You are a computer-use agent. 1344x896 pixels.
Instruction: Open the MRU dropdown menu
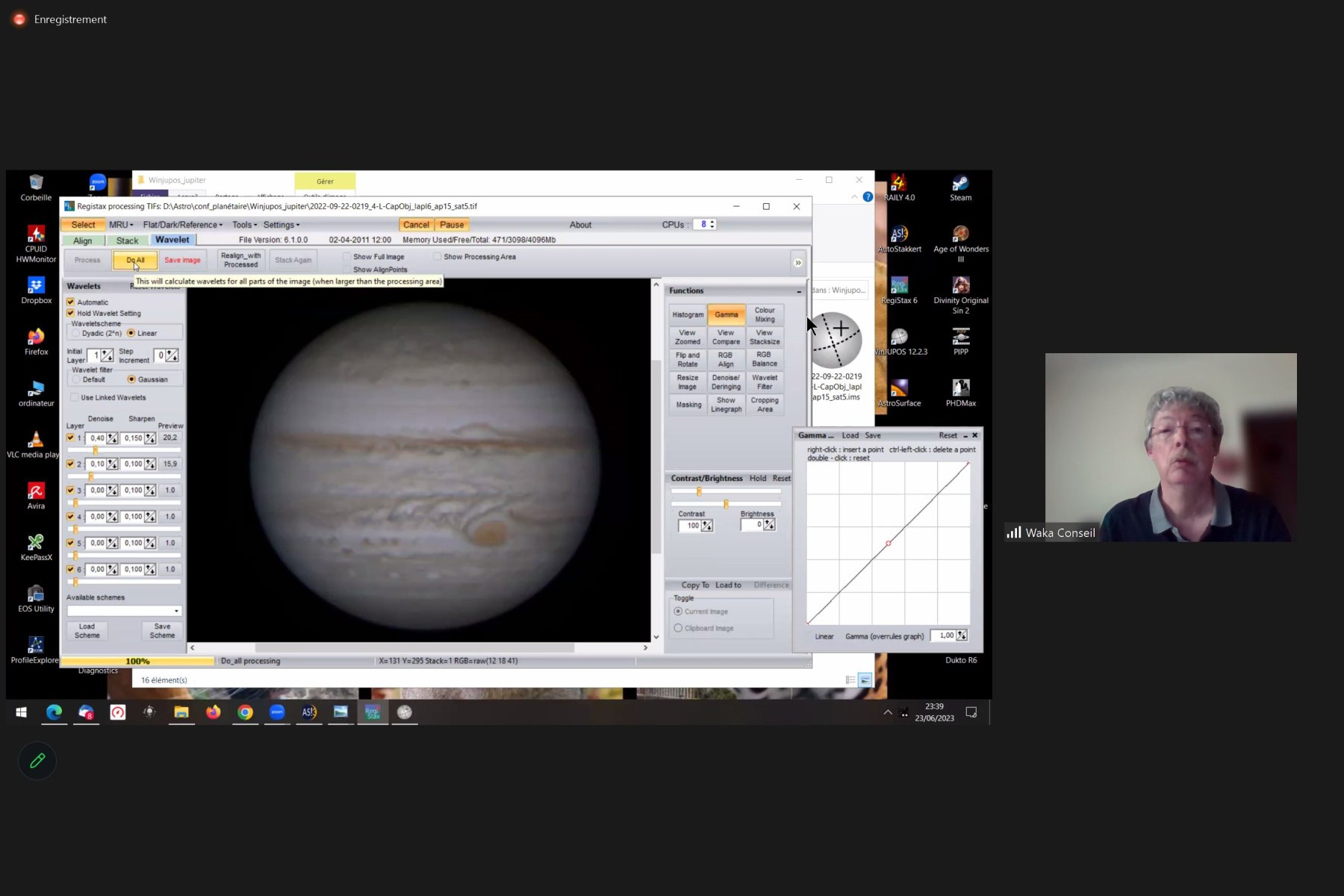point(121,225)
